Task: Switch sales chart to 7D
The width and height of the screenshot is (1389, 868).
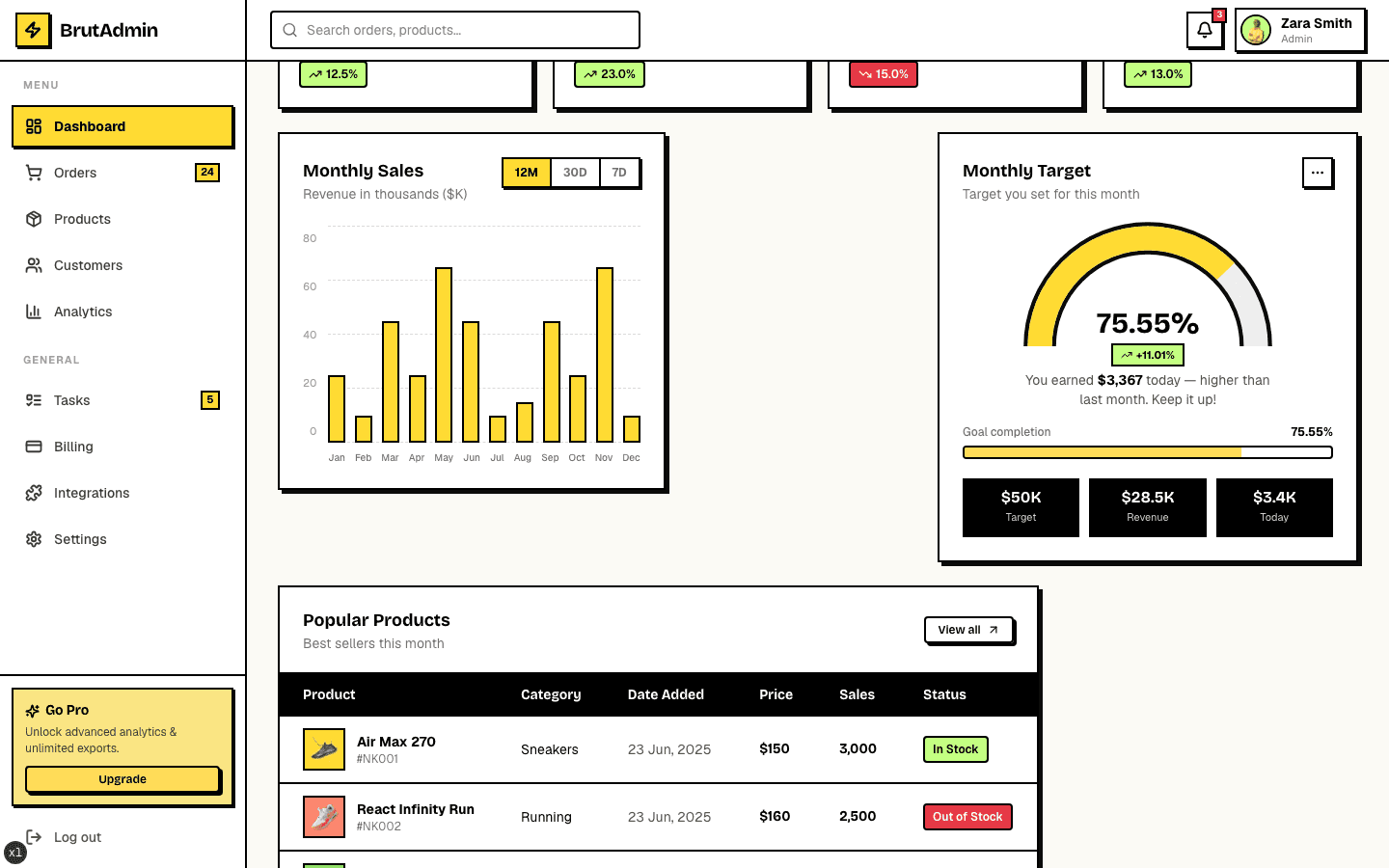Action: pyautogui.click(x=619, y=173)
